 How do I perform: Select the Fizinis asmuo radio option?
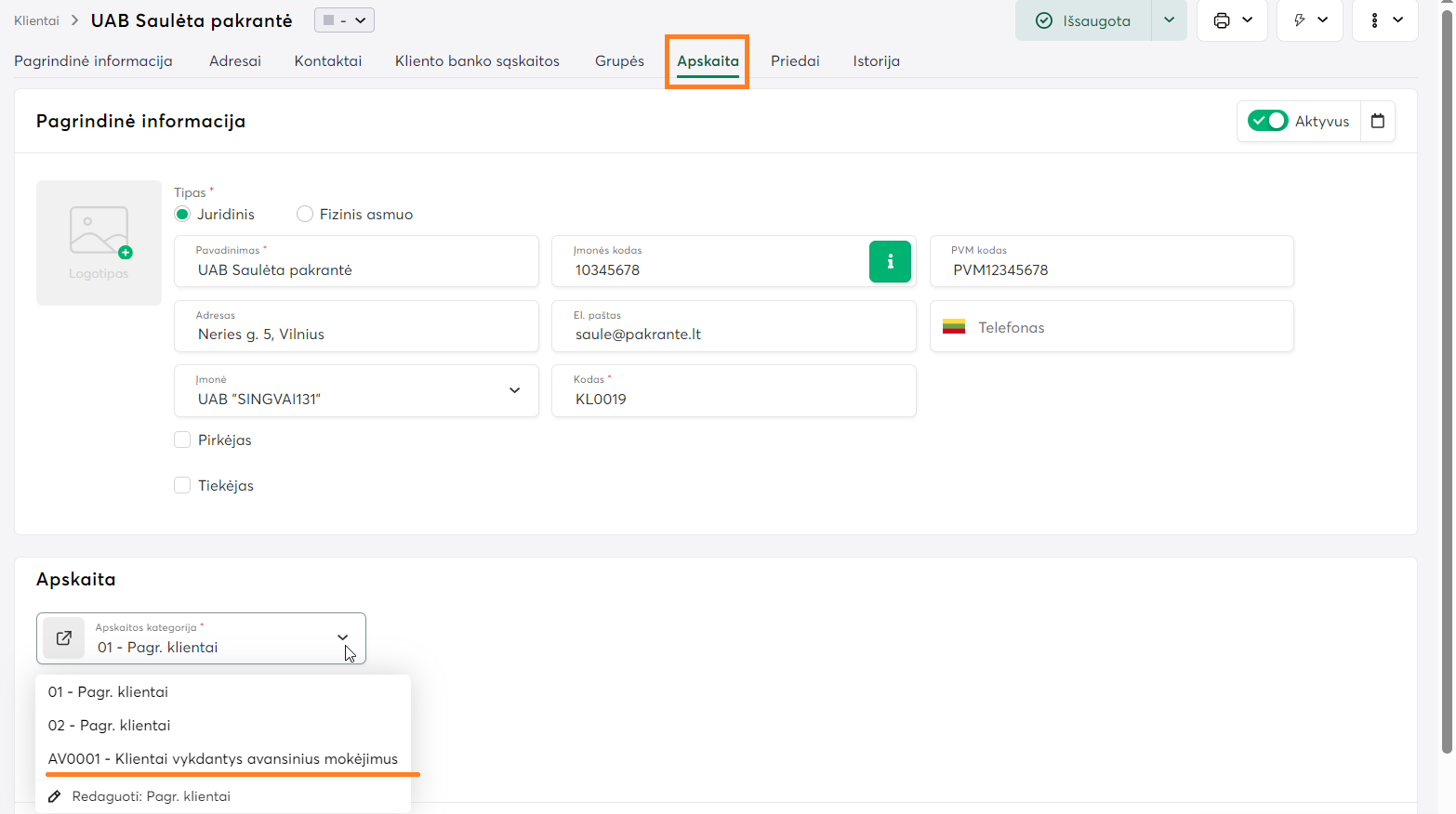pos(305,215)
